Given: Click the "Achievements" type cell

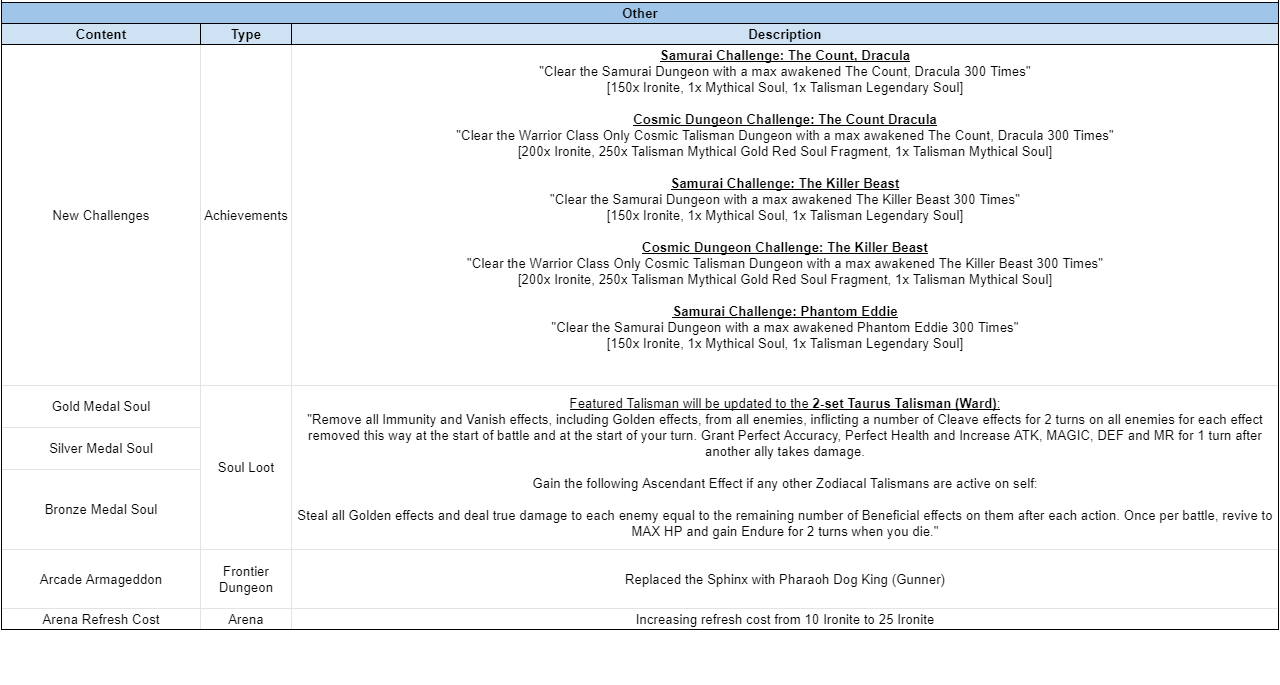Looking at the screenshot, I should [x=245, y=215].
